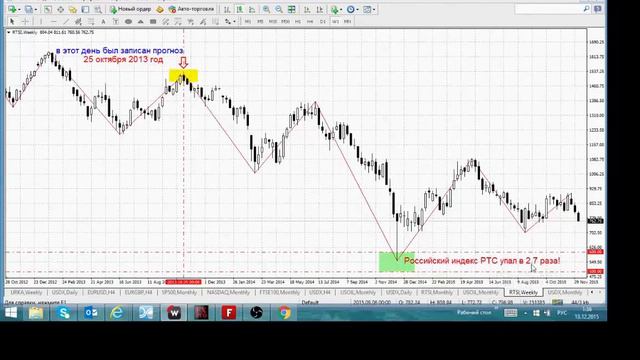Viewport: 640px width, 360px height.
Task: Switch chart to bar chart
Action: 227,9
